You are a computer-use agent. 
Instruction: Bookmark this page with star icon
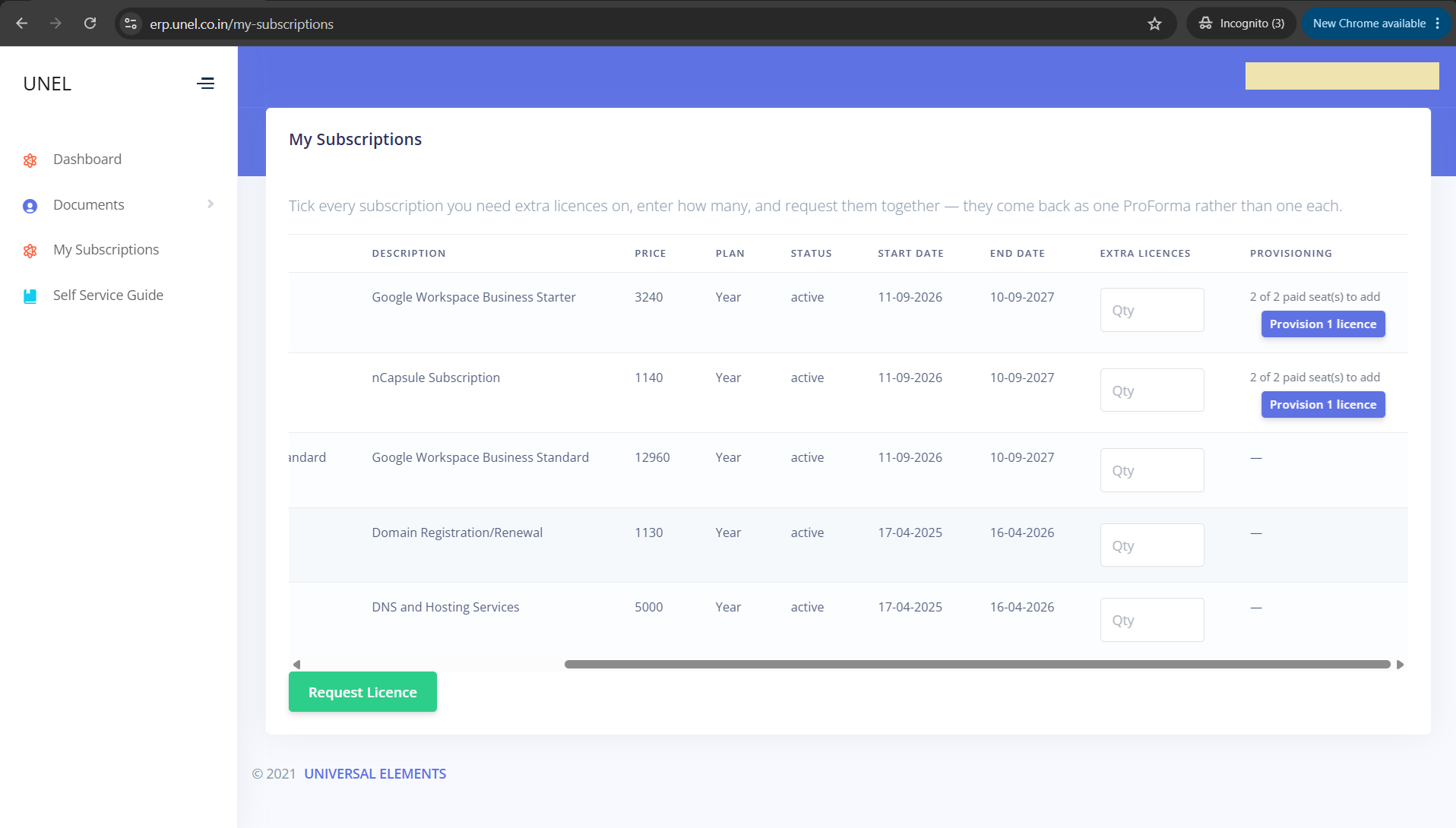[1154, 24]
